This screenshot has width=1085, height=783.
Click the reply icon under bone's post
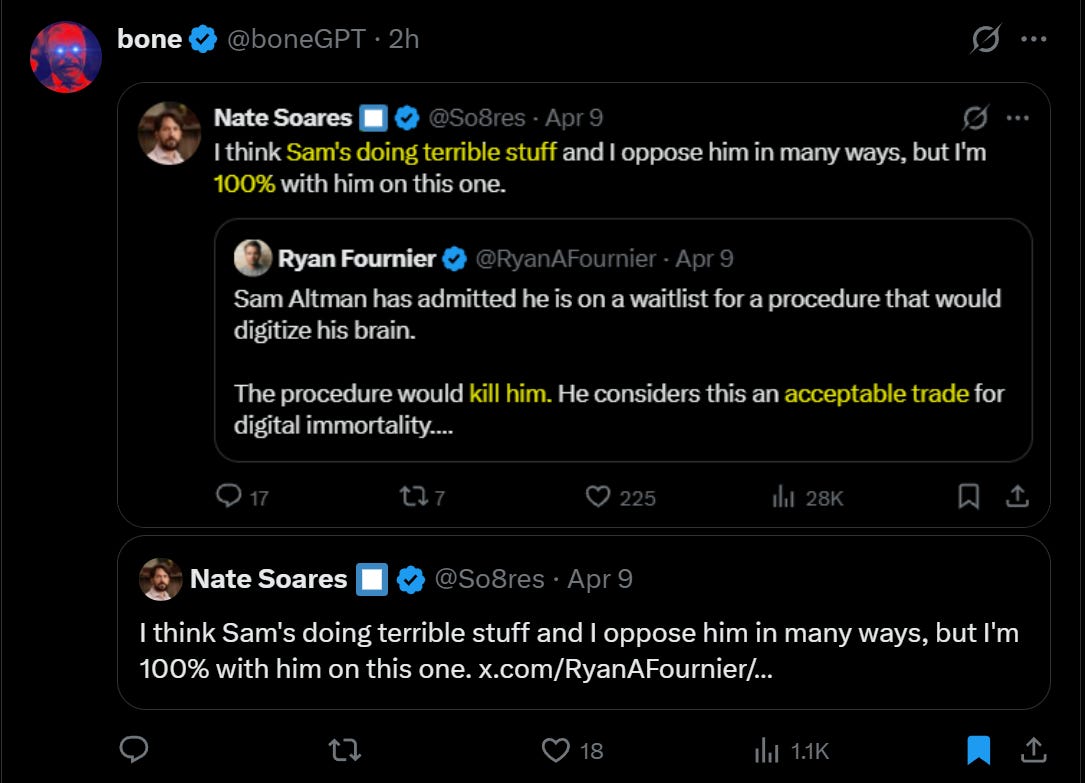134,750
